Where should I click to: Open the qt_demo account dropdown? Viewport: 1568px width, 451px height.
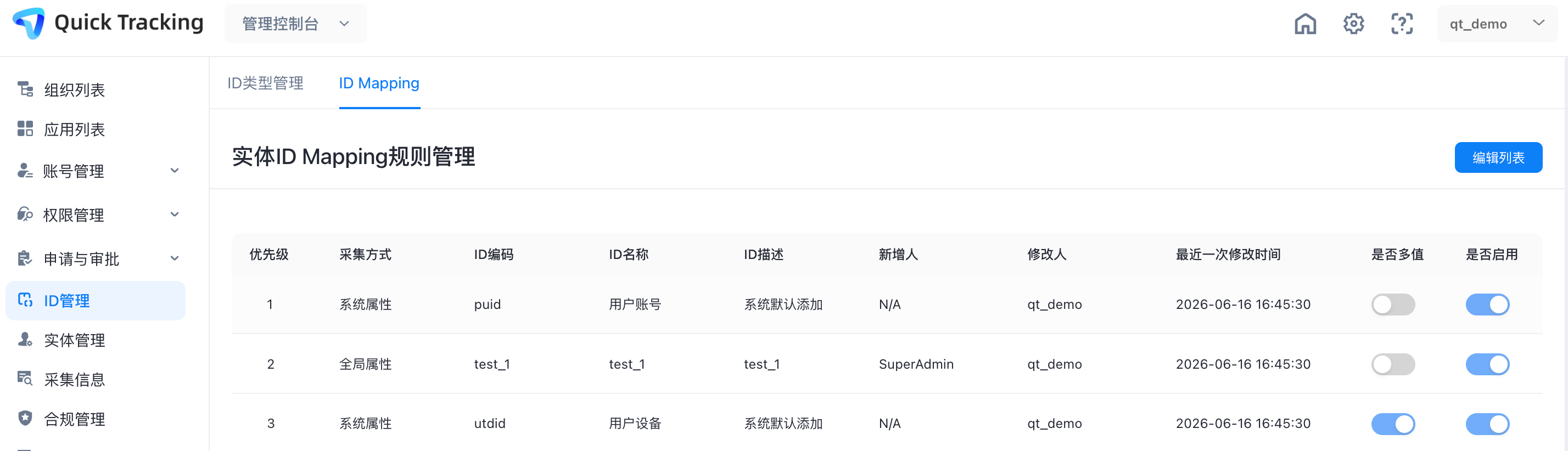[1497, 24]
